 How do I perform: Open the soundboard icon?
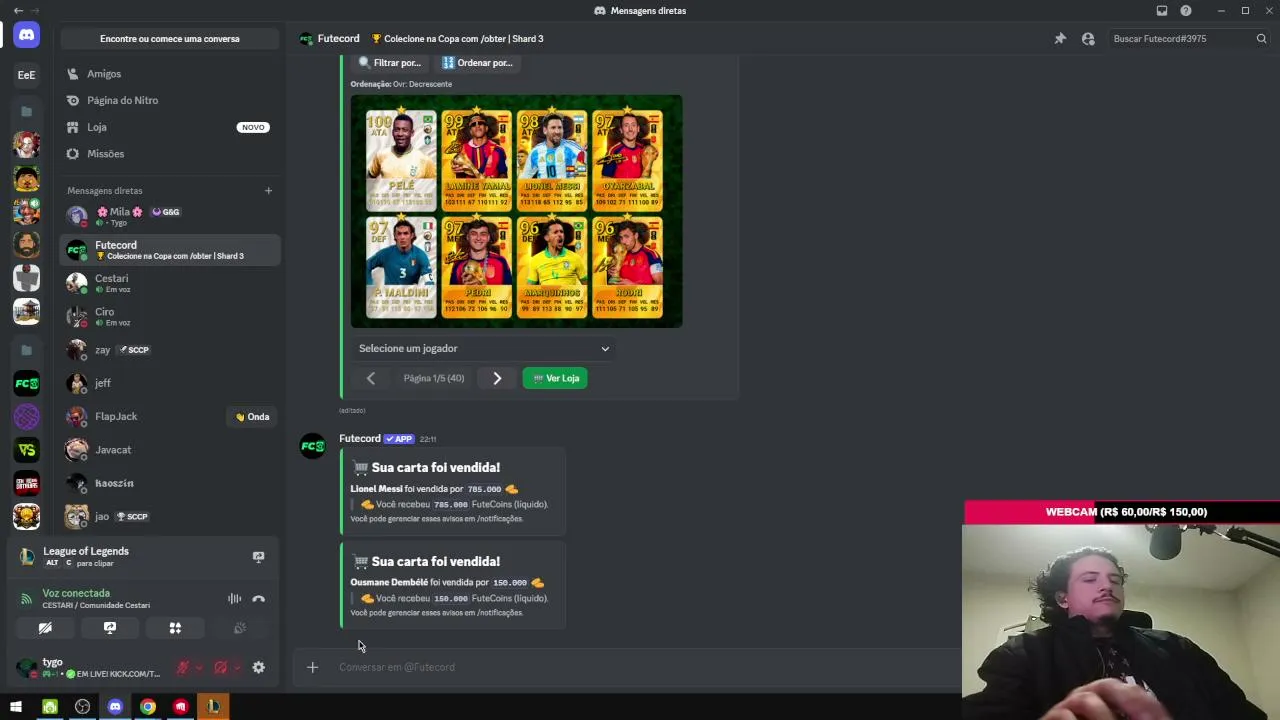(x=240, y=628)
